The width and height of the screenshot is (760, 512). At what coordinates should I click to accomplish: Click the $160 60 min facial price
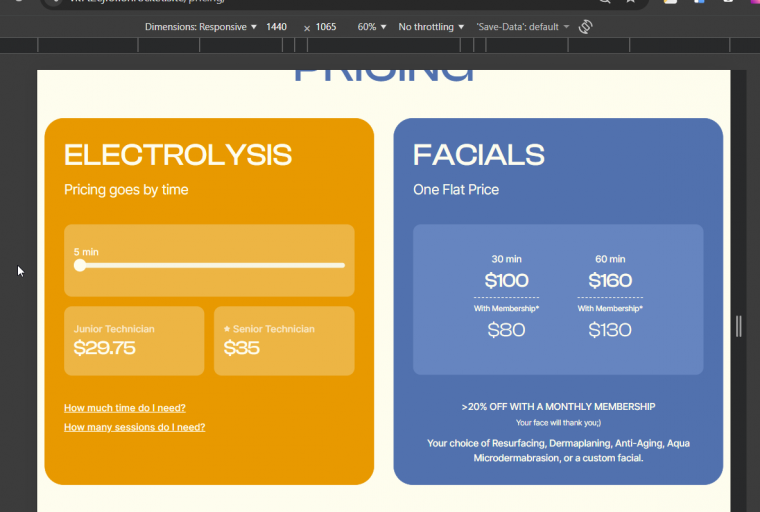coord(610,280)
